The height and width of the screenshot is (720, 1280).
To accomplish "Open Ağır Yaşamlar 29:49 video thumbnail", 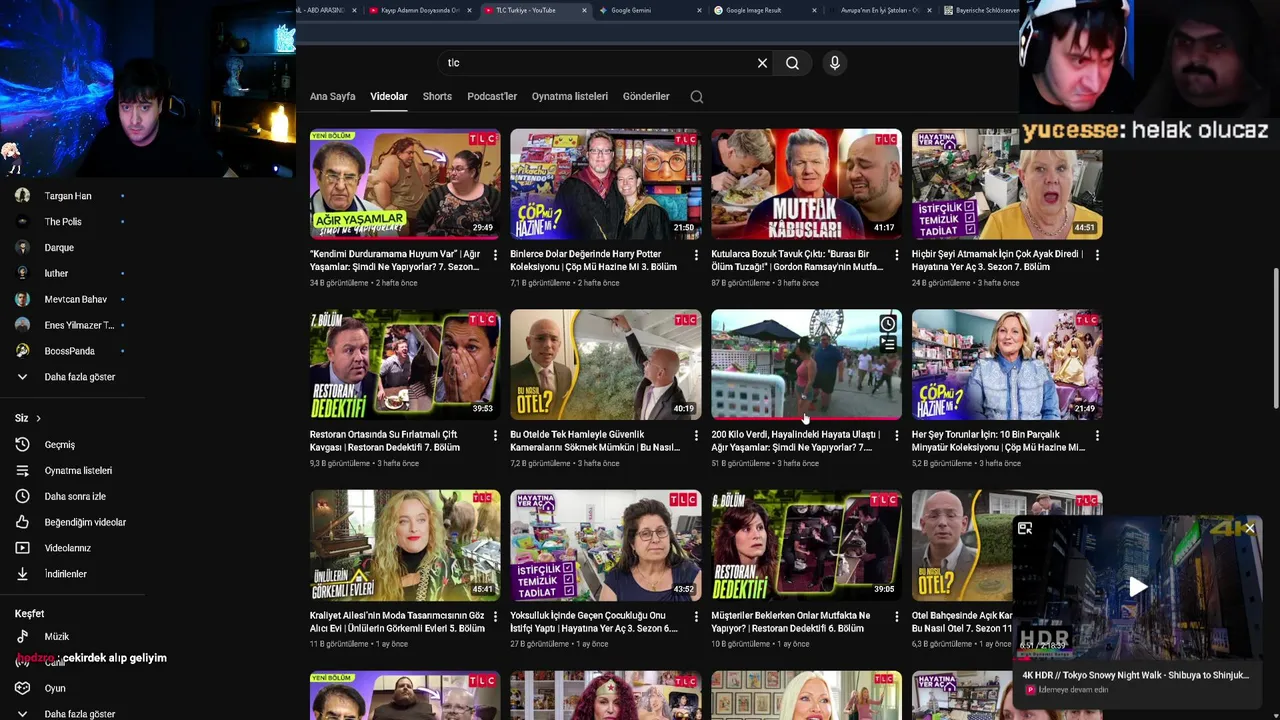I will (x=405, y=183).
